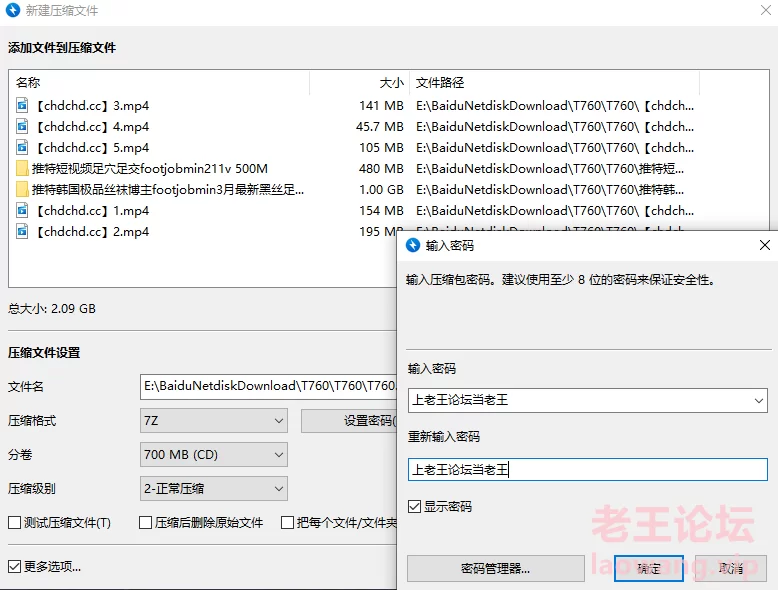Enable 压缩后删除原始文件 checkbox
778x590 pixels.
click(145, 523)
